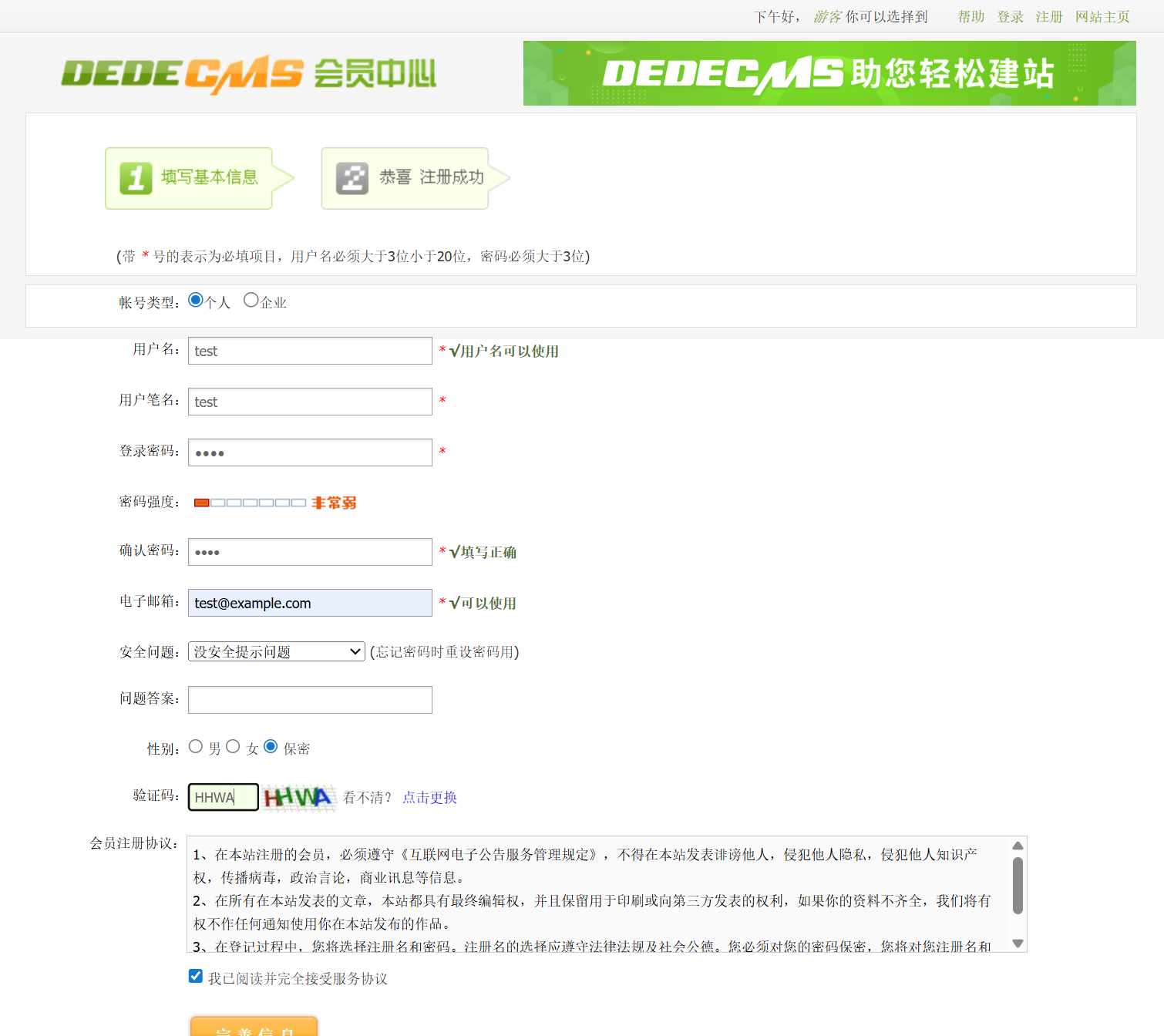
Task: Click the 看不清? text
Action: click(x=367, y=797)
